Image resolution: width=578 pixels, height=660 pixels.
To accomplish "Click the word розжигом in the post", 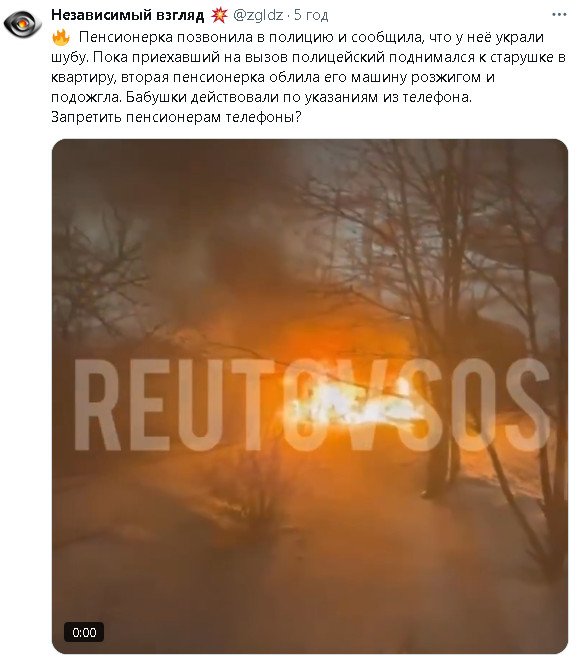I will click(446, 78).
